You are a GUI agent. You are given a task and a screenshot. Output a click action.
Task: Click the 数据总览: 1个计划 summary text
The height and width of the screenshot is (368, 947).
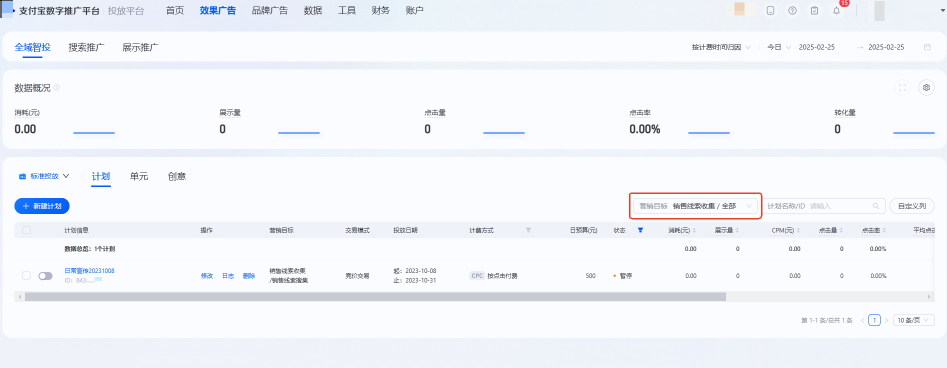click(90, 248)
